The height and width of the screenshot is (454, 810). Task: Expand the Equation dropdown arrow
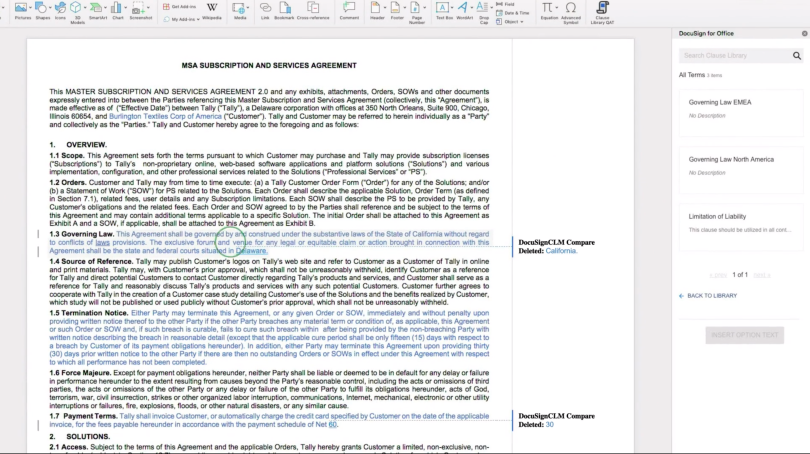557,7
